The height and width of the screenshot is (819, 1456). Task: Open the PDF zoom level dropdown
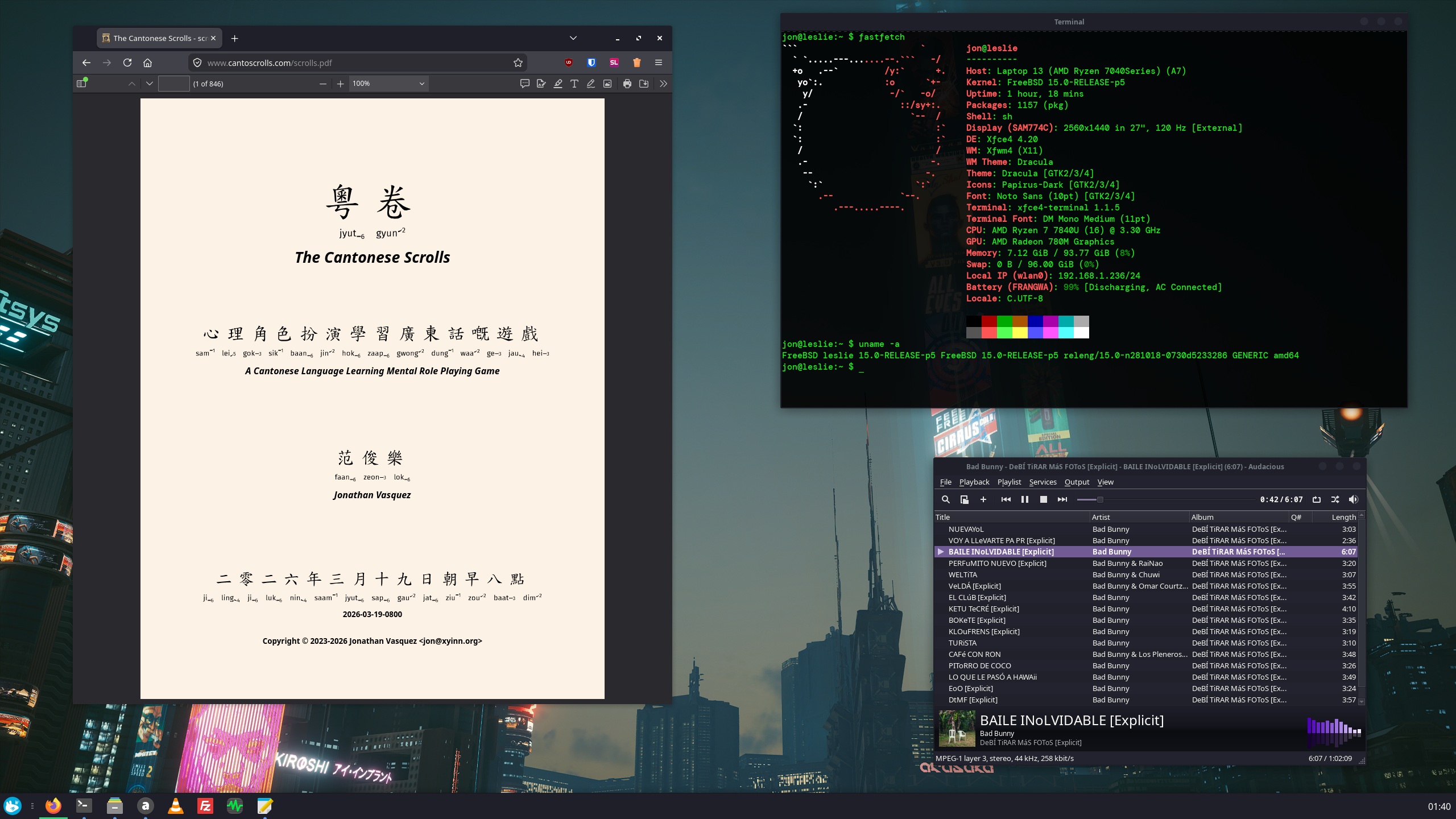(388, 84)
